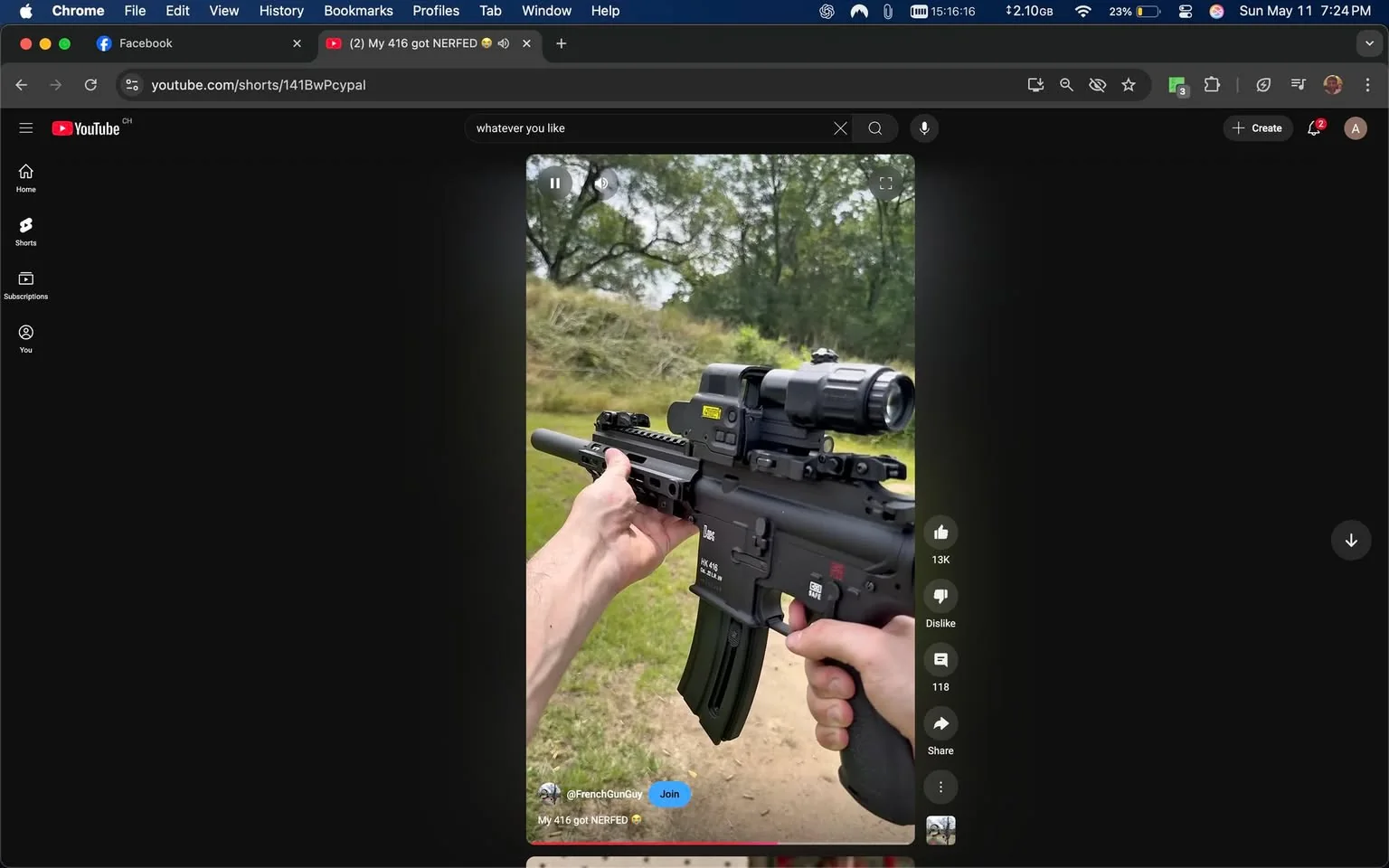Open the Extensions puzzle menu
The height and width of the screenshot is (868, 1389).
pos(1212,85)
